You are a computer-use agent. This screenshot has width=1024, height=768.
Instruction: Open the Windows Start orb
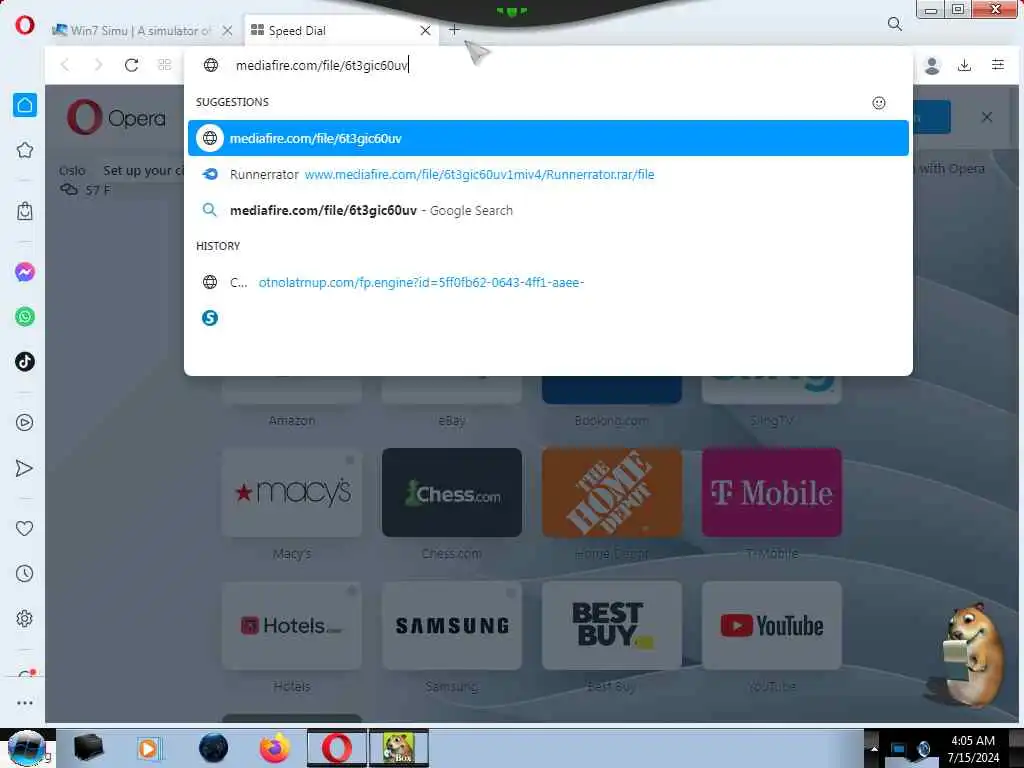click(26, 748)
